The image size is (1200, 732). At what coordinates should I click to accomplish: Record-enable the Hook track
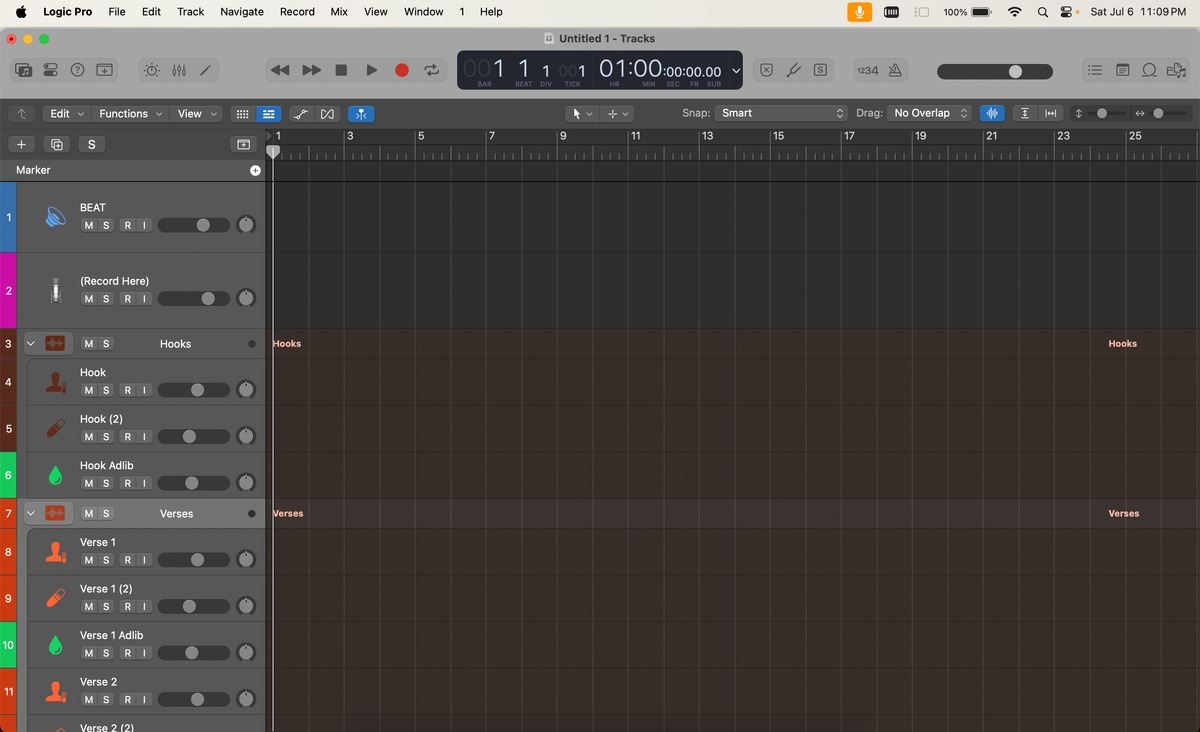coord(127,390)
